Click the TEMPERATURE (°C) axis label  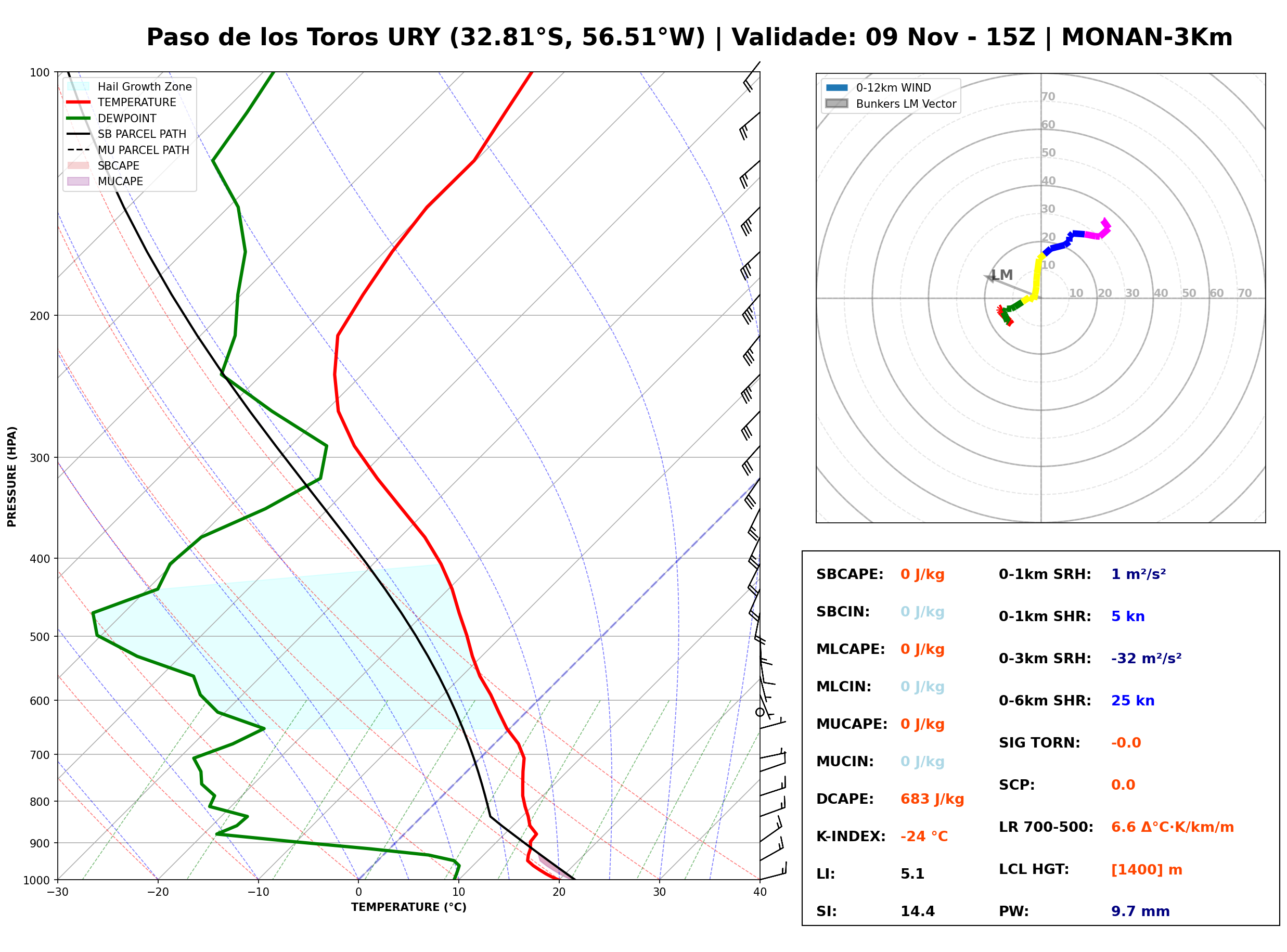coord(409,907)
